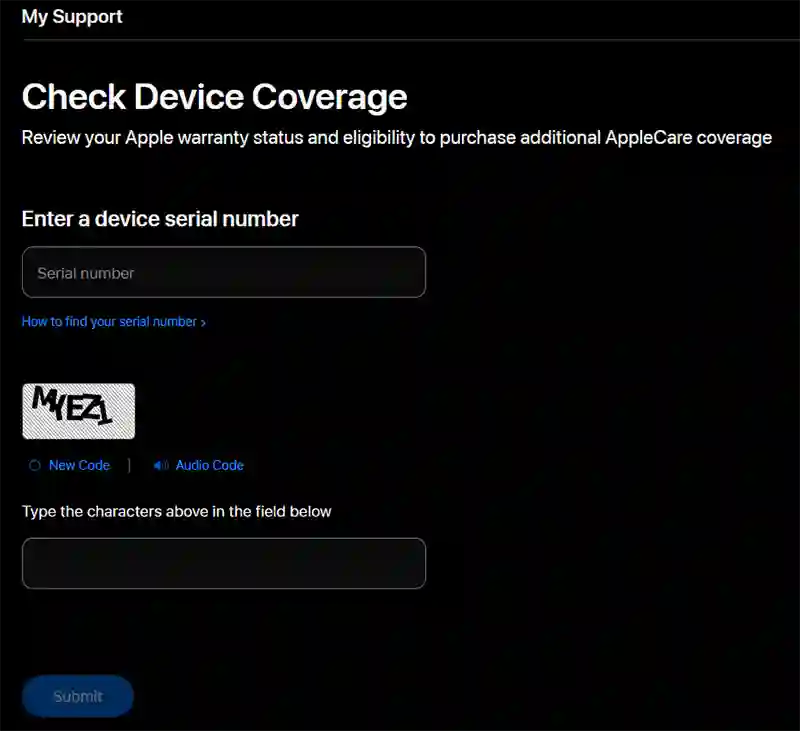Play the Audio Code option
This screenshot has width=800, height=731.
coord(210,465)
